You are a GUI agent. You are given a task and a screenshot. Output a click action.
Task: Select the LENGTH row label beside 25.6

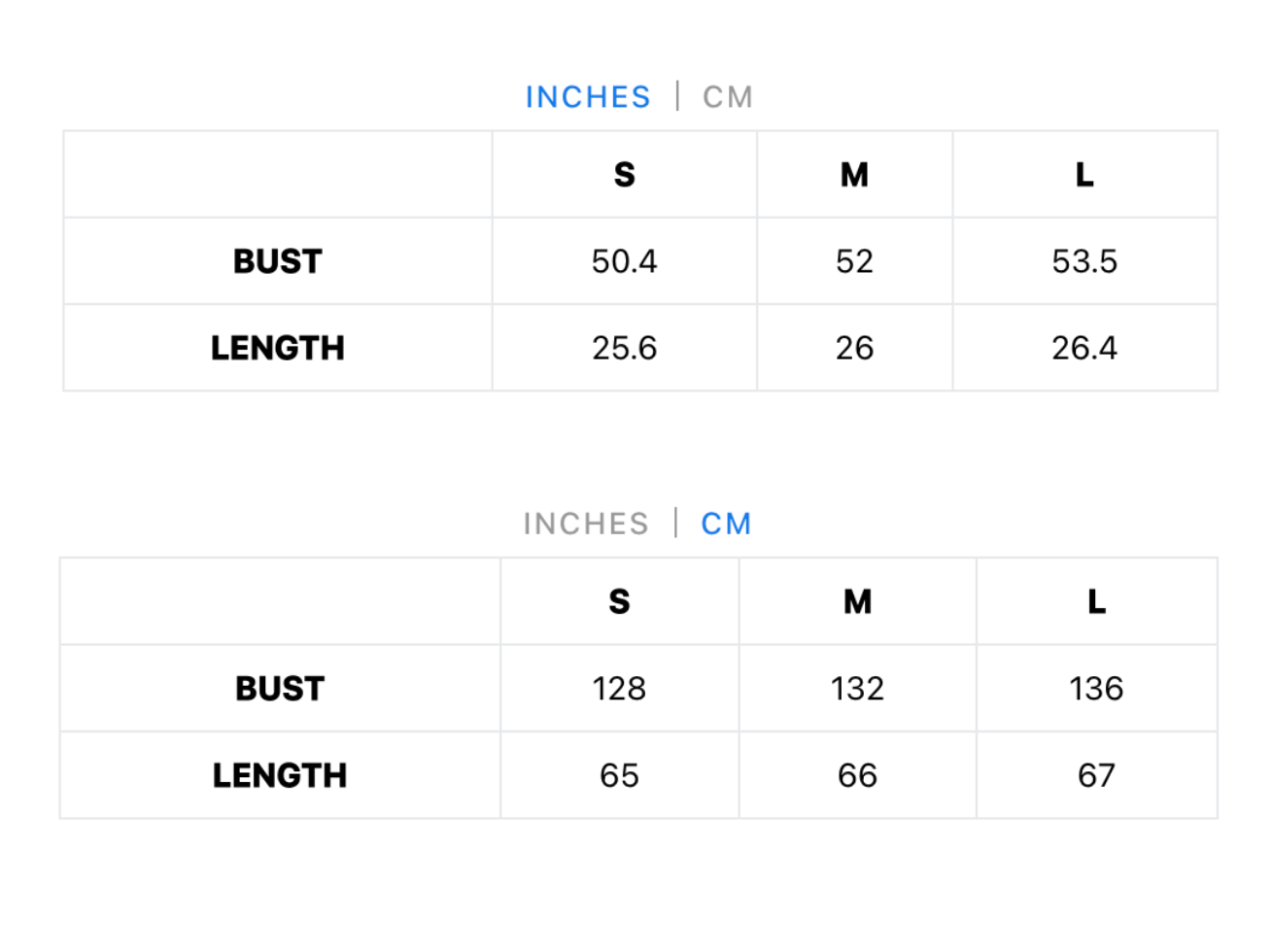tap(278, 348)
